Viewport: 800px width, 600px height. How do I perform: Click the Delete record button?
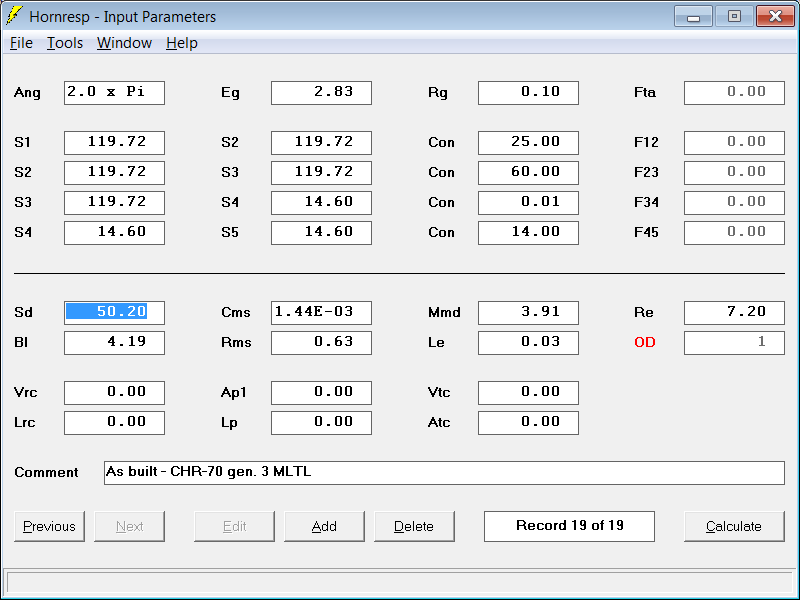(414, 526)
